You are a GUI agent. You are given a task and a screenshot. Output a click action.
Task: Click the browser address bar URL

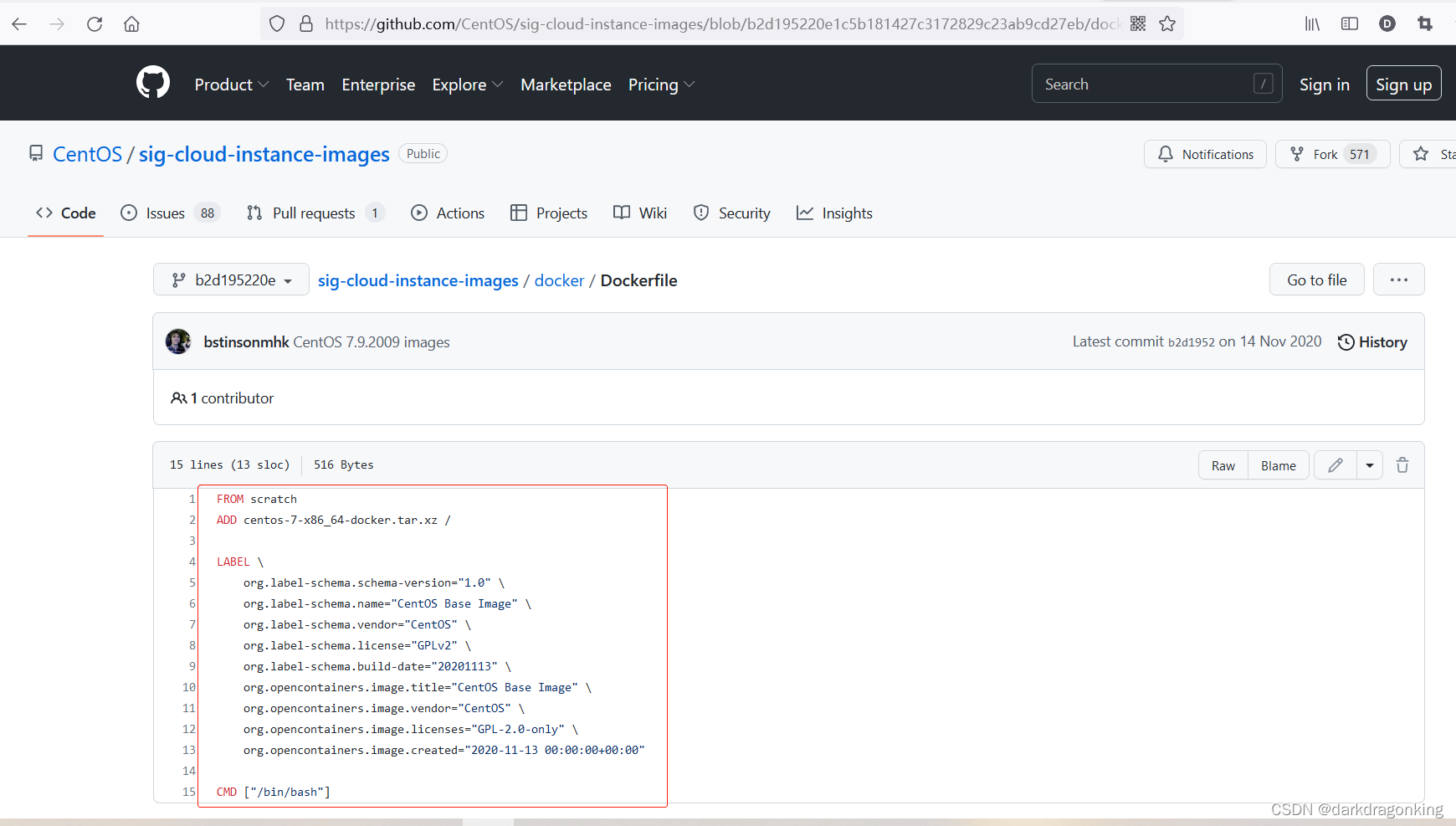click(x=722, y=24)
